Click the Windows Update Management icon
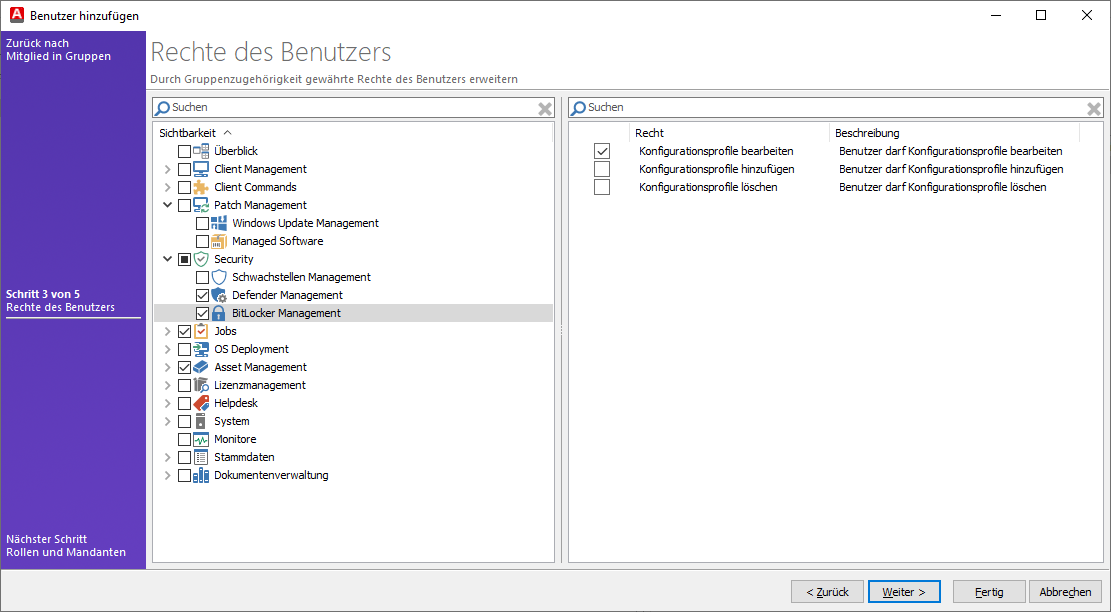Image resolution: width=1111 pixels, height=612 pixels. pos(219,222)
